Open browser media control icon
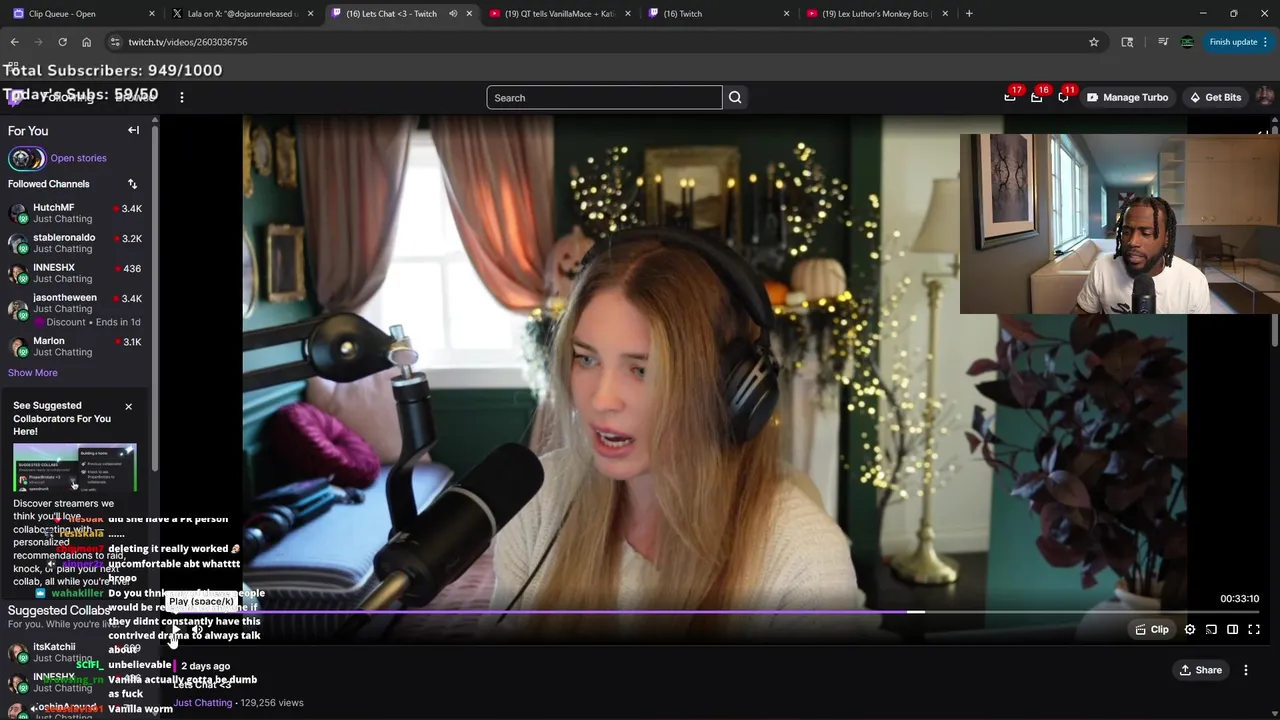Viewport: 1280px width, 720px height. (1163, 42)
